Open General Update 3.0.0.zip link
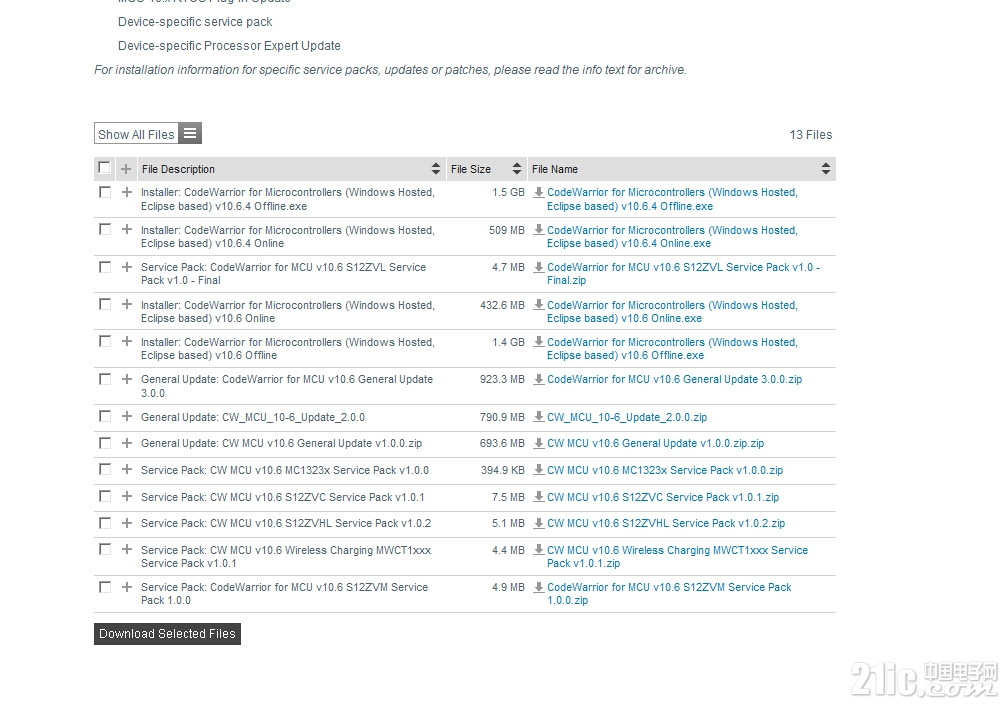Screen dimensions: 1005x705 pyautogui.click(x=674, y=379)
